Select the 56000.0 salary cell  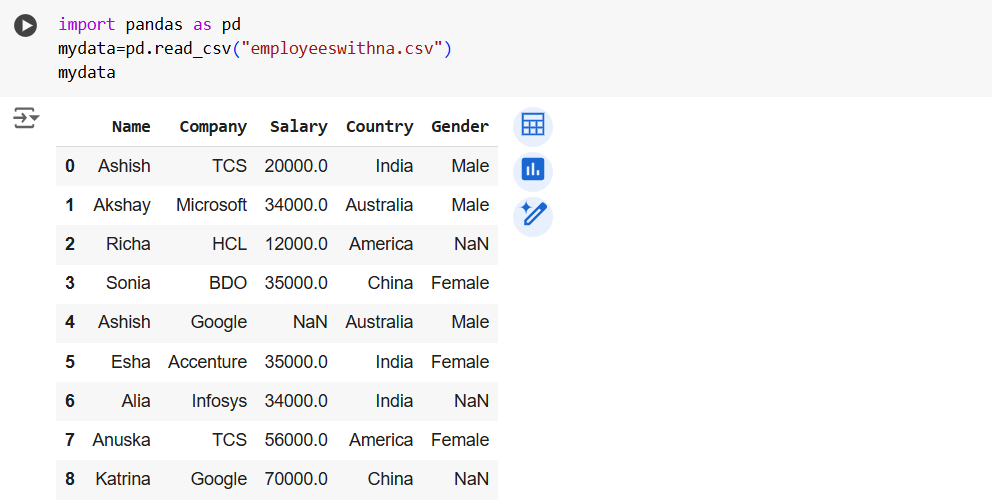point(296,440)
